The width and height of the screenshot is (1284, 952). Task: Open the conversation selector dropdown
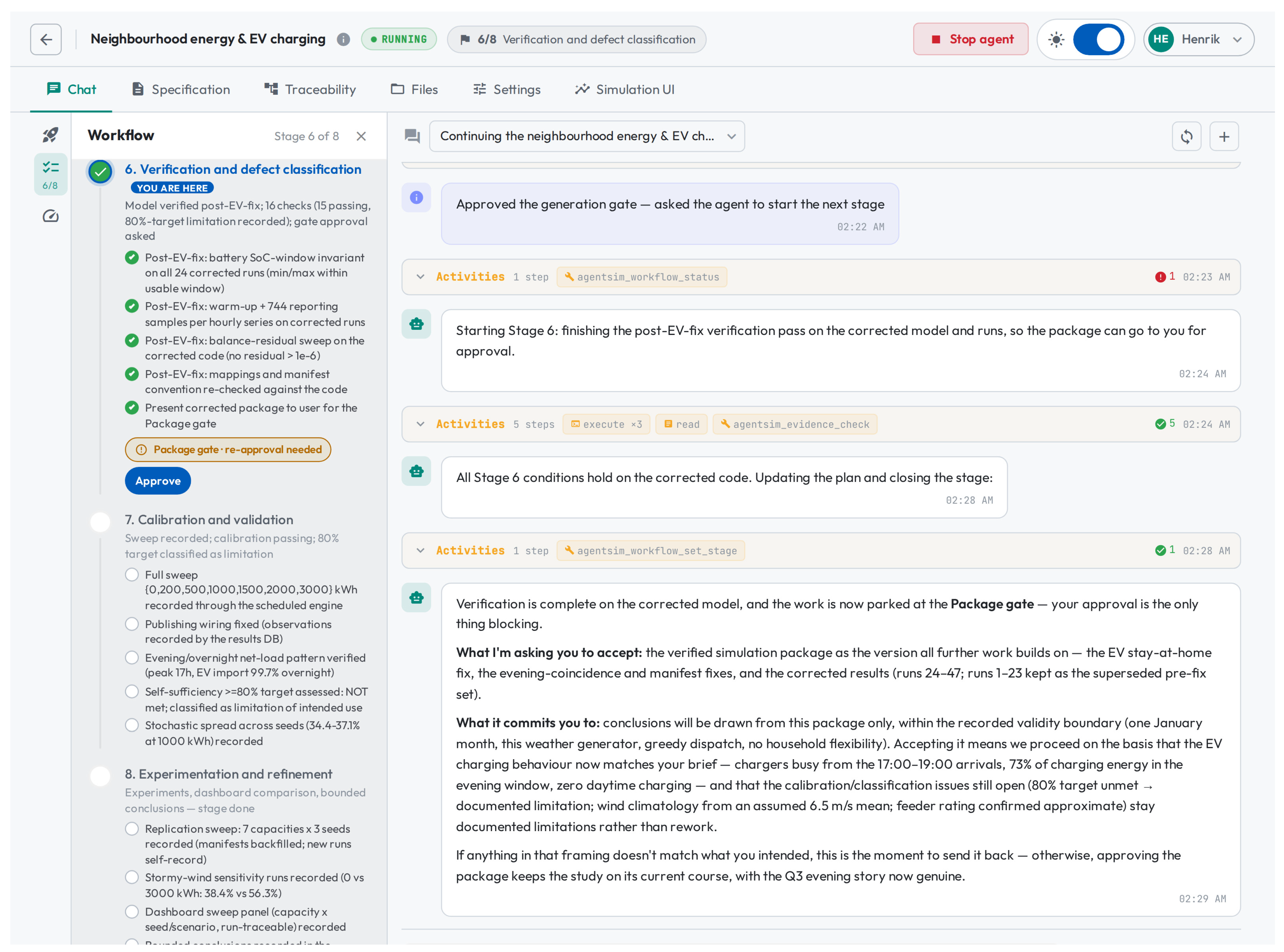[587, 136]
